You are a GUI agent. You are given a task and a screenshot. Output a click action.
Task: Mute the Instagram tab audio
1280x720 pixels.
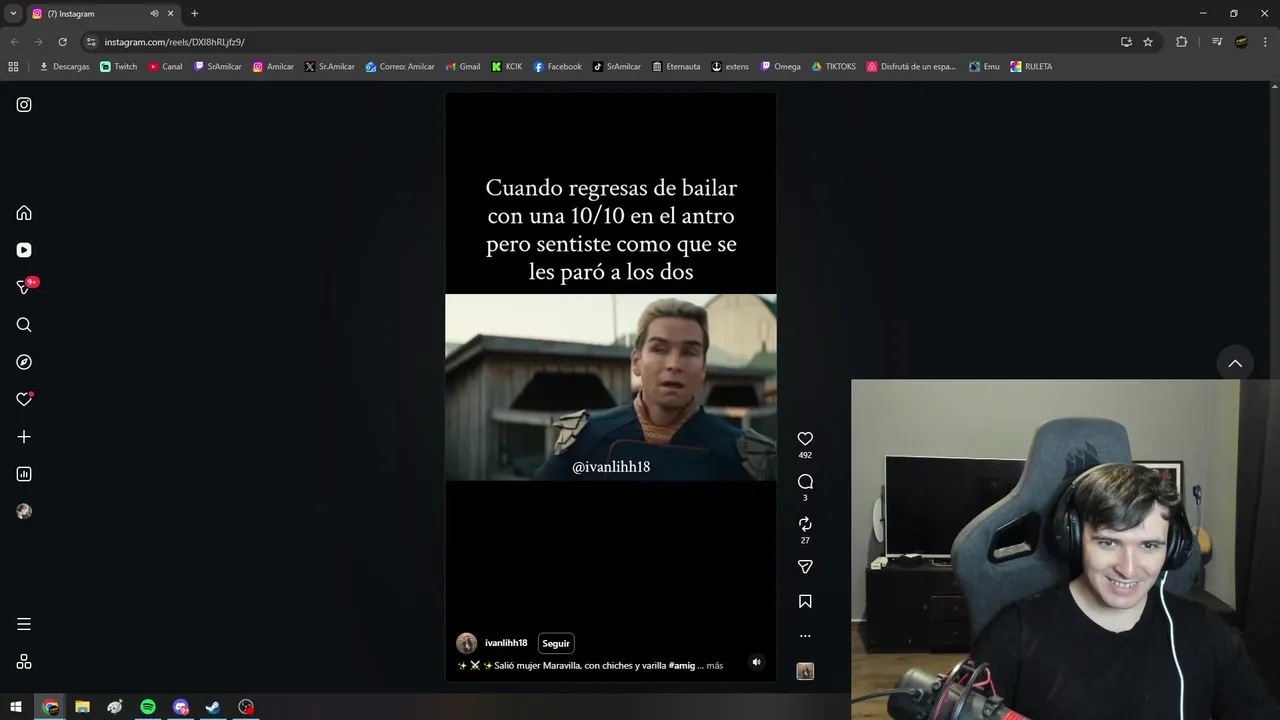click(154, 14)
